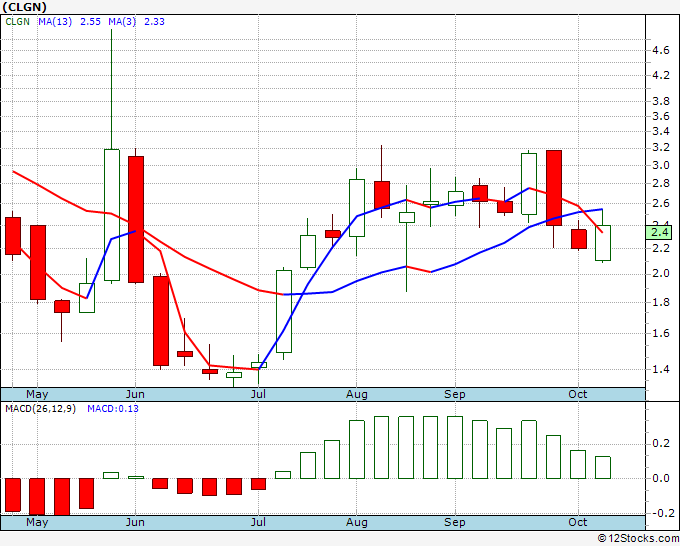Click Oct on the MACD time axis
Screen dimensions: 680x546
(578, 522)
